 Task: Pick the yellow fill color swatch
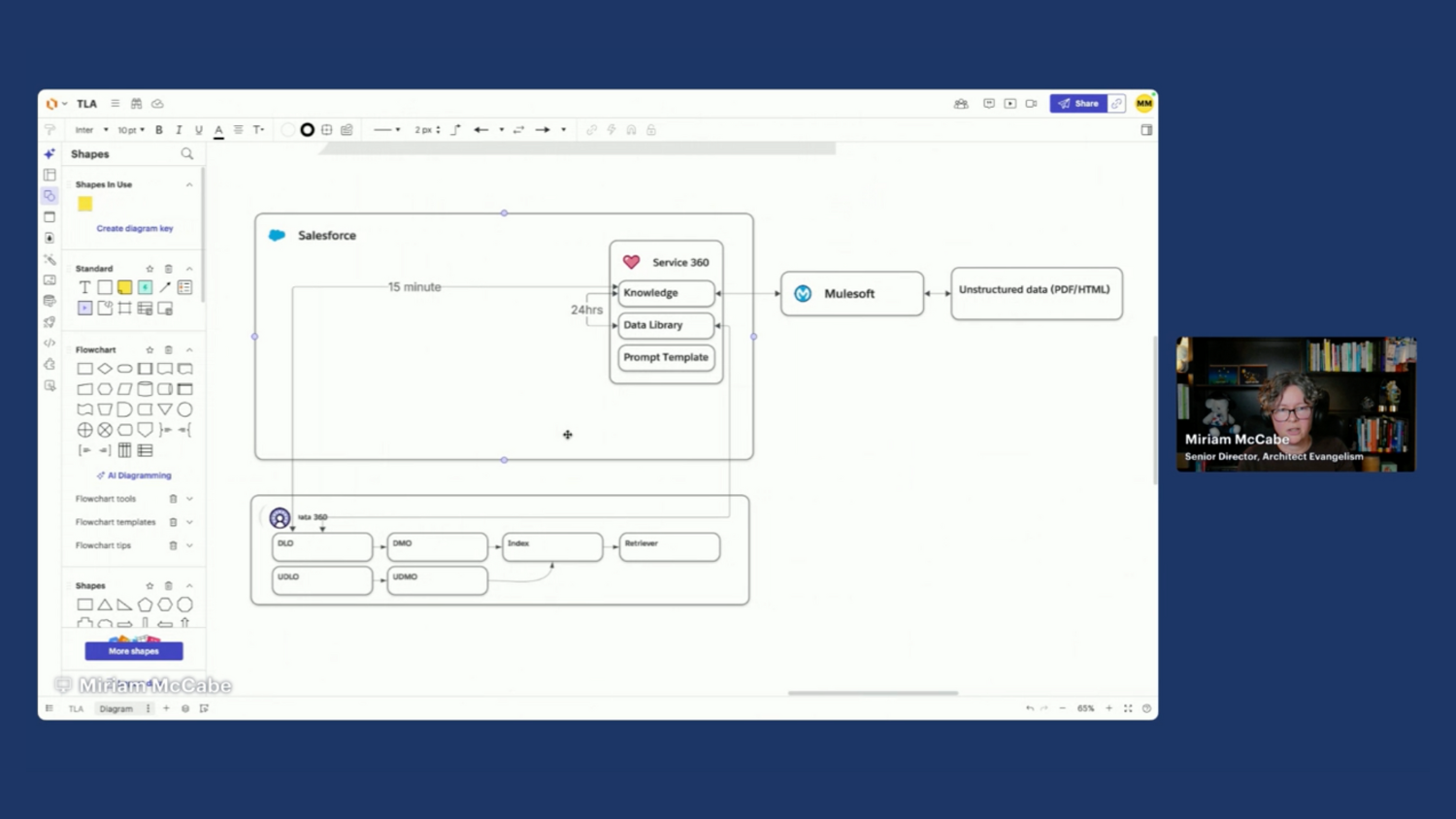85,204
